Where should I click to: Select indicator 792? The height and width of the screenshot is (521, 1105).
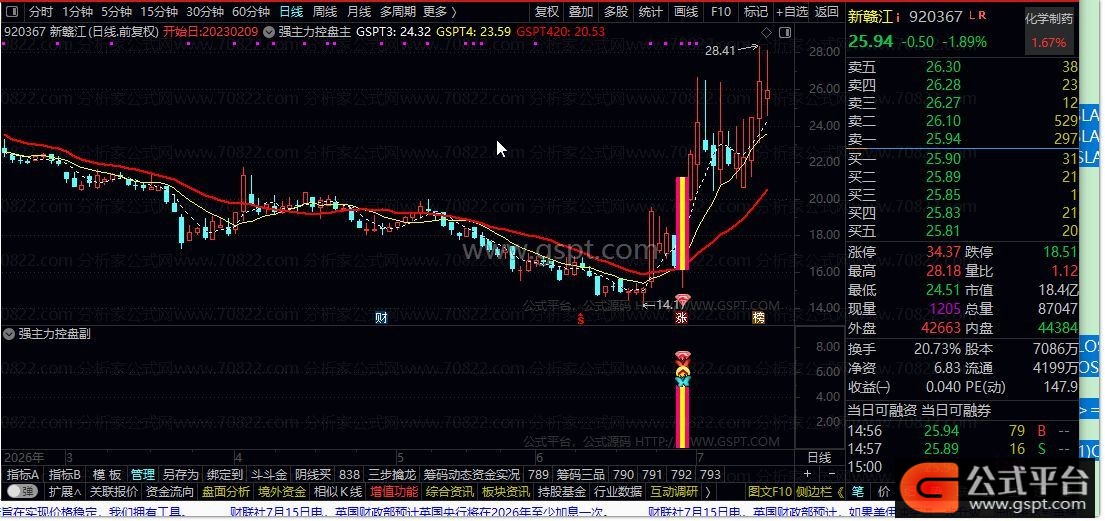tap(681, 474)
